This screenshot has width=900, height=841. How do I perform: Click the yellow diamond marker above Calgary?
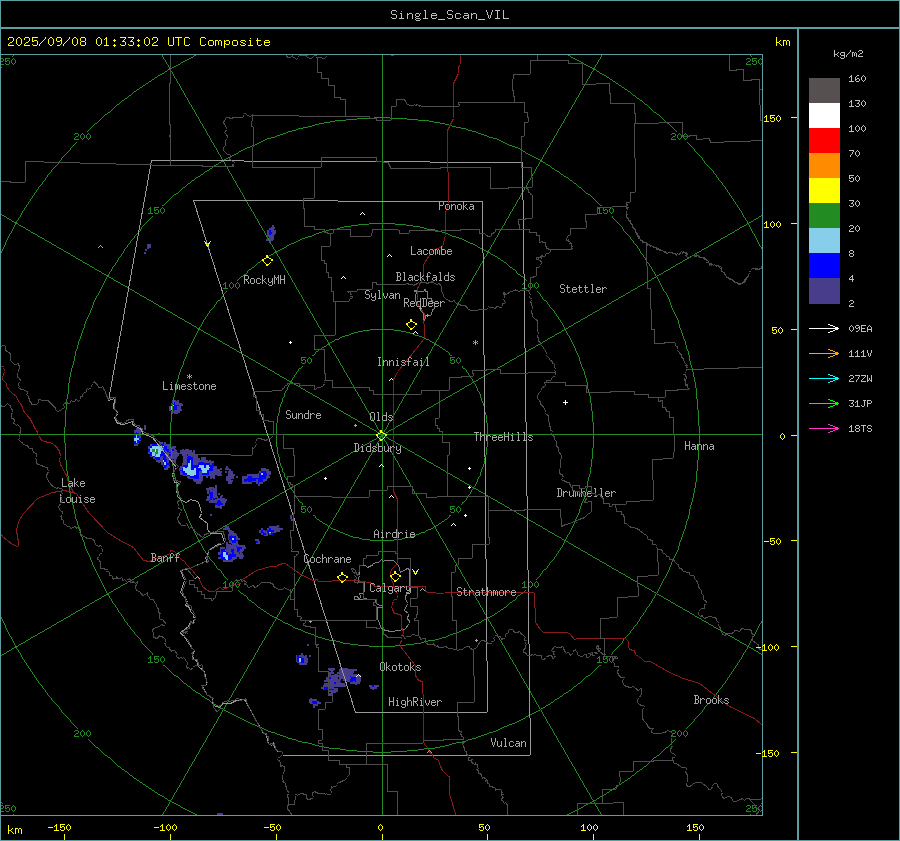[x=395, y=576]
